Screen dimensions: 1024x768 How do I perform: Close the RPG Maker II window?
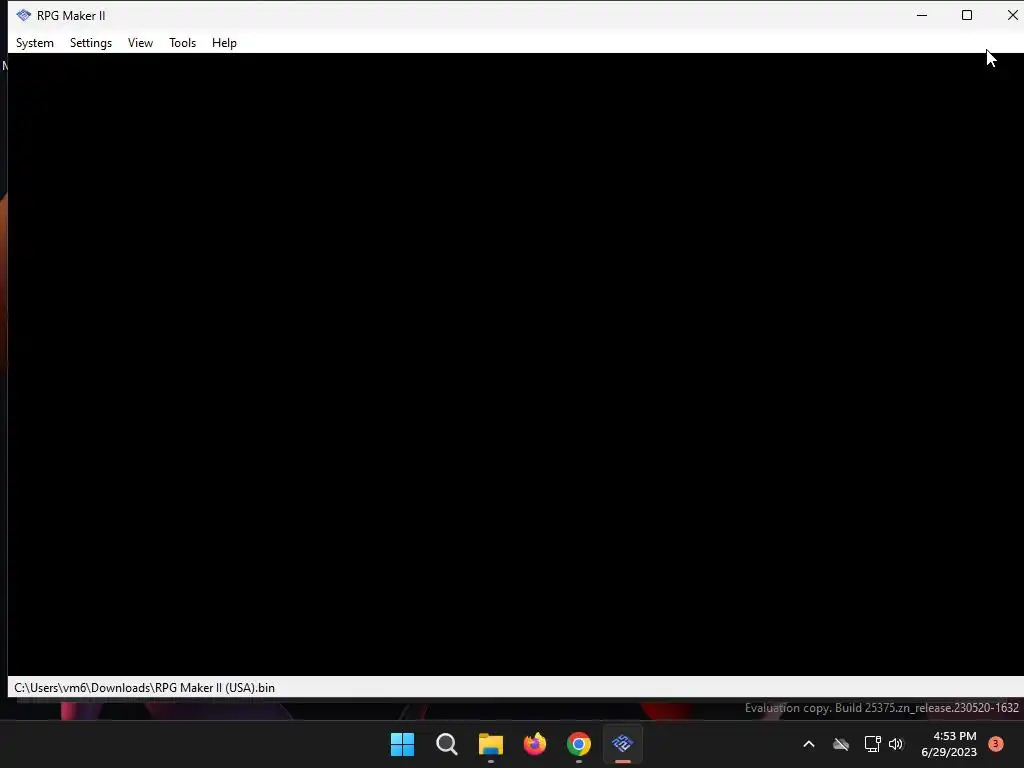pos(1011,15)
